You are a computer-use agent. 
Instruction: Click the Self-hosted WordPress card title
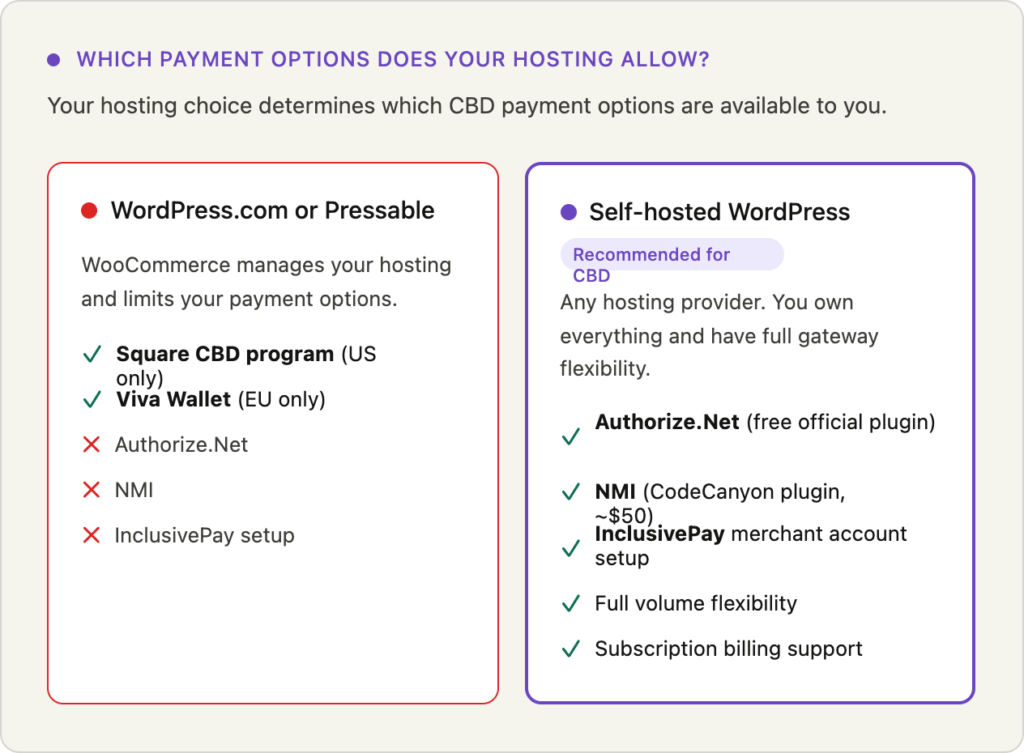tap(719, 212)
